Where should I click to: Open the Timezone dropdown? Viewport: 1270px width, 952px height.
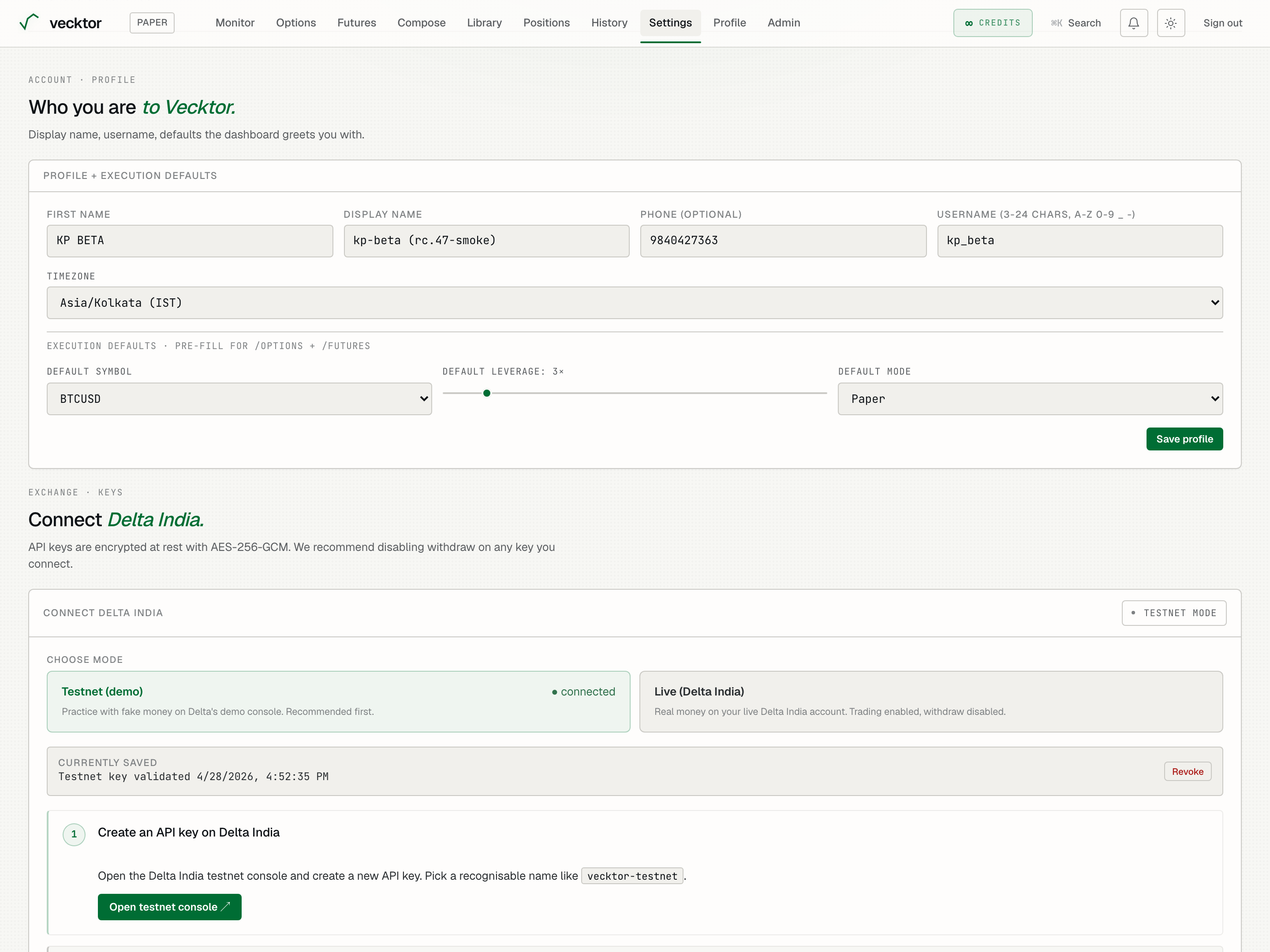[635, 303]
